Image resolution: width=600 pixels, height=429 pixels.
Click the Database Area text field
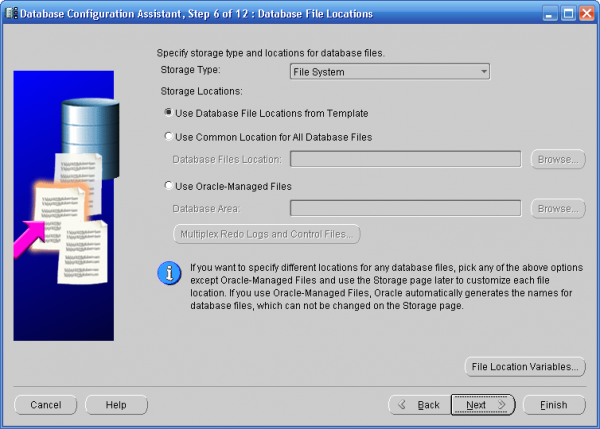click(406, 209)
